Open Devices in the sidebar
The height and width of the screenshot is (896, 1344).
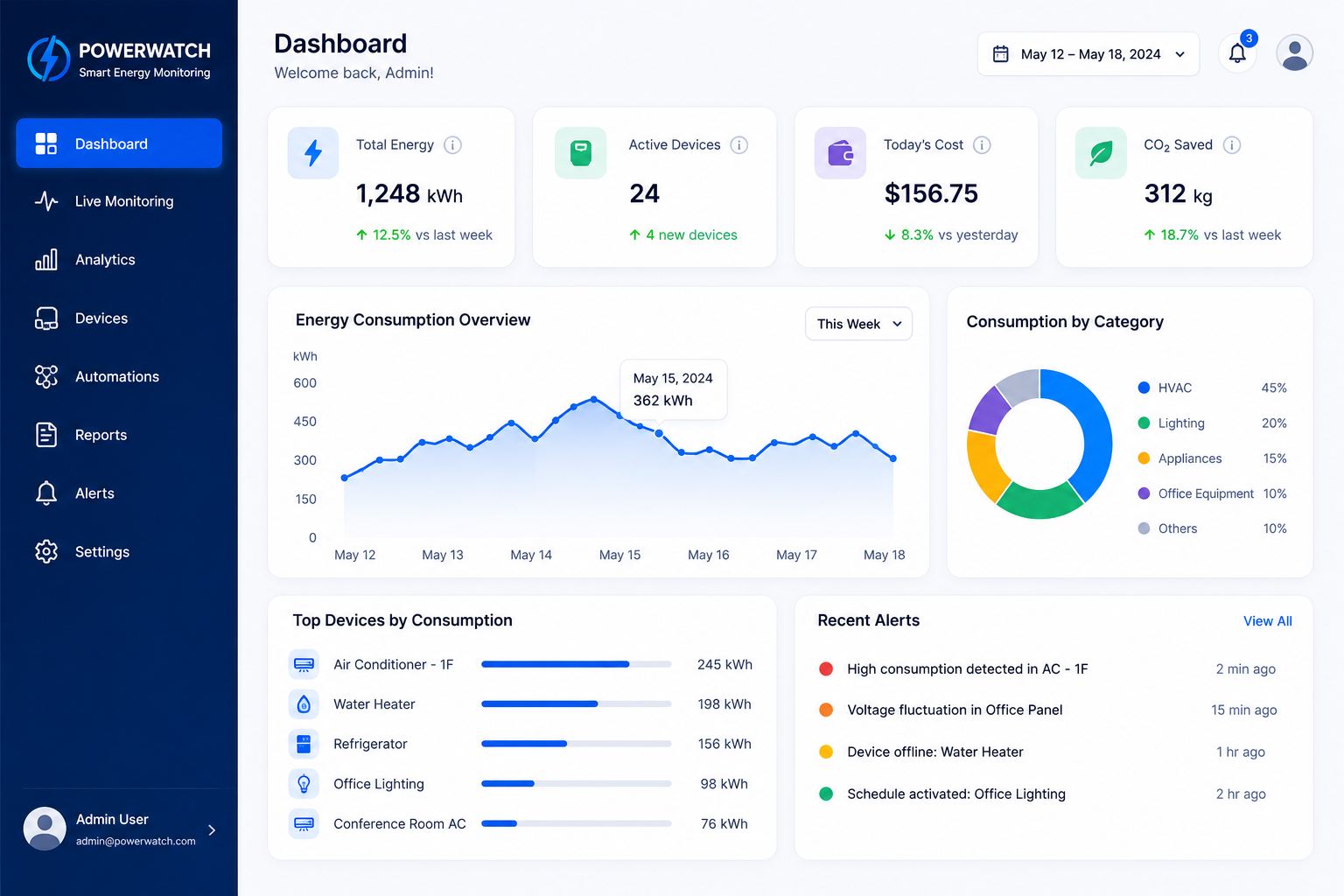click(119, 318)
